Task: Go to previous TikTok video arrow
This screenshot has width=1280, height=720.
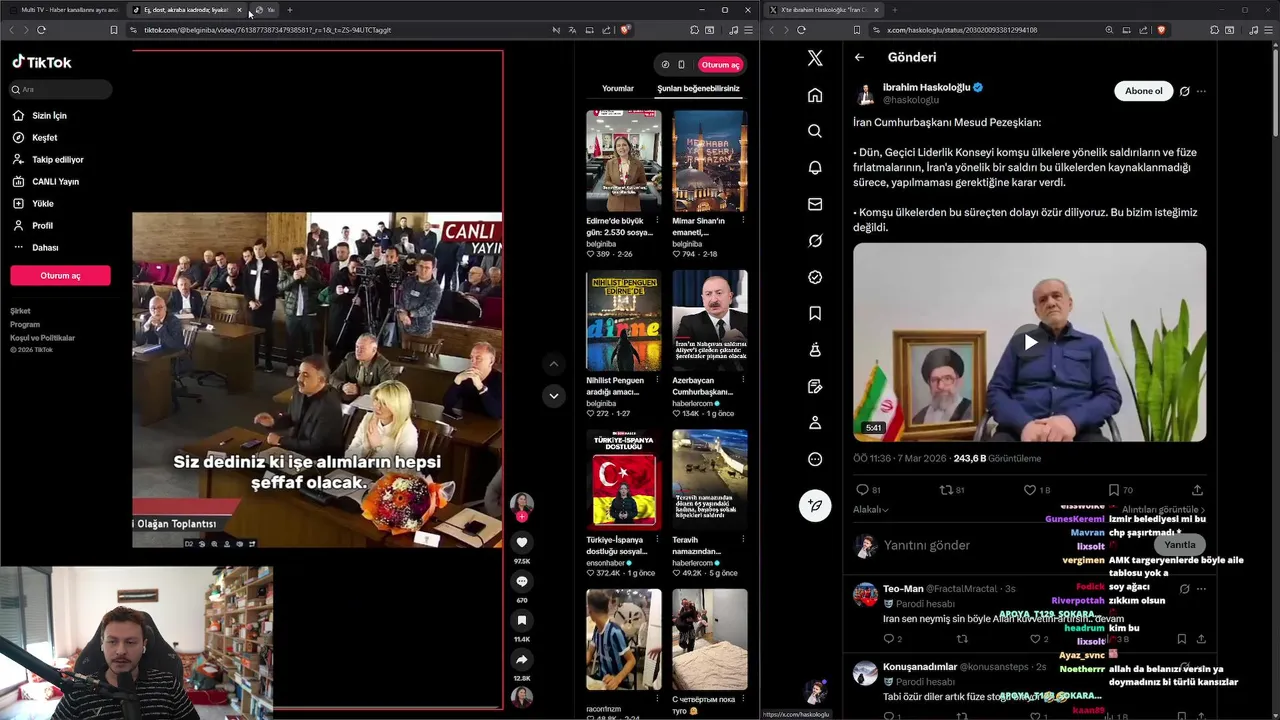Action: point(554,364)
